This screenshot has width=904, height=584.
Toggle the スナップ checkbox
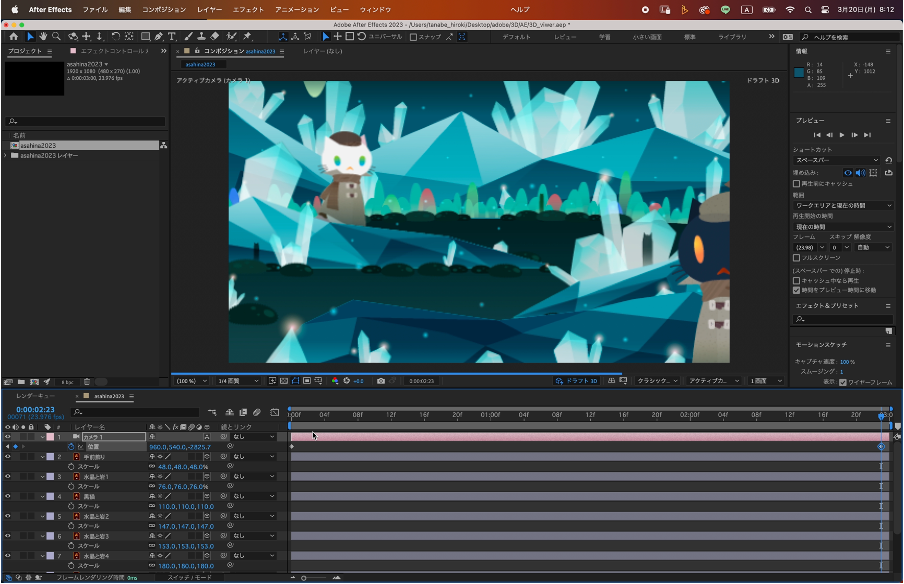(413, 37)
